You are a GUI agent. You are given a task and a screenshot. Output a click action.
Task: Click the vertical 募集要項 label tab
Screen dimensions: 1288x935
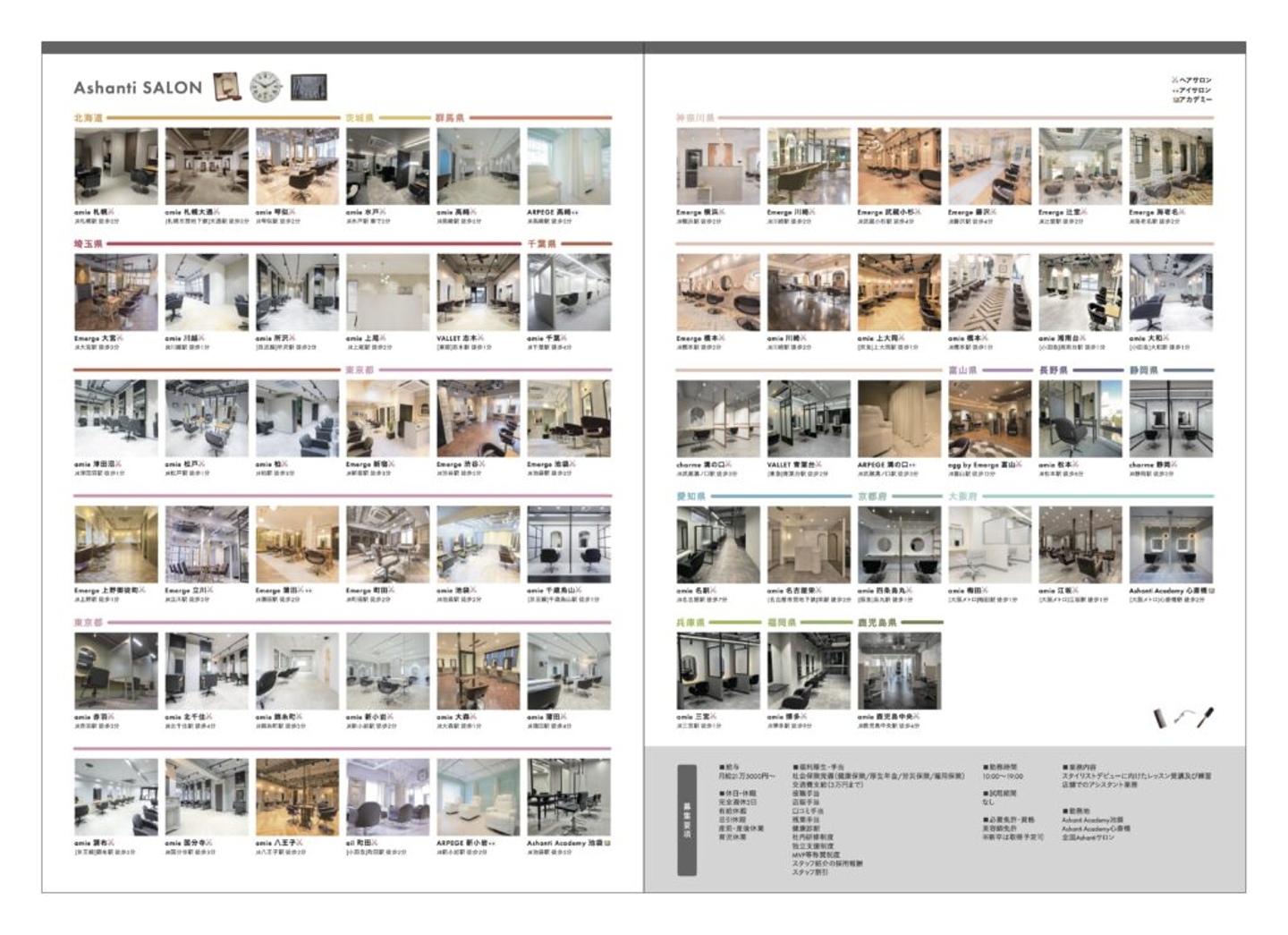pos(687,820)
